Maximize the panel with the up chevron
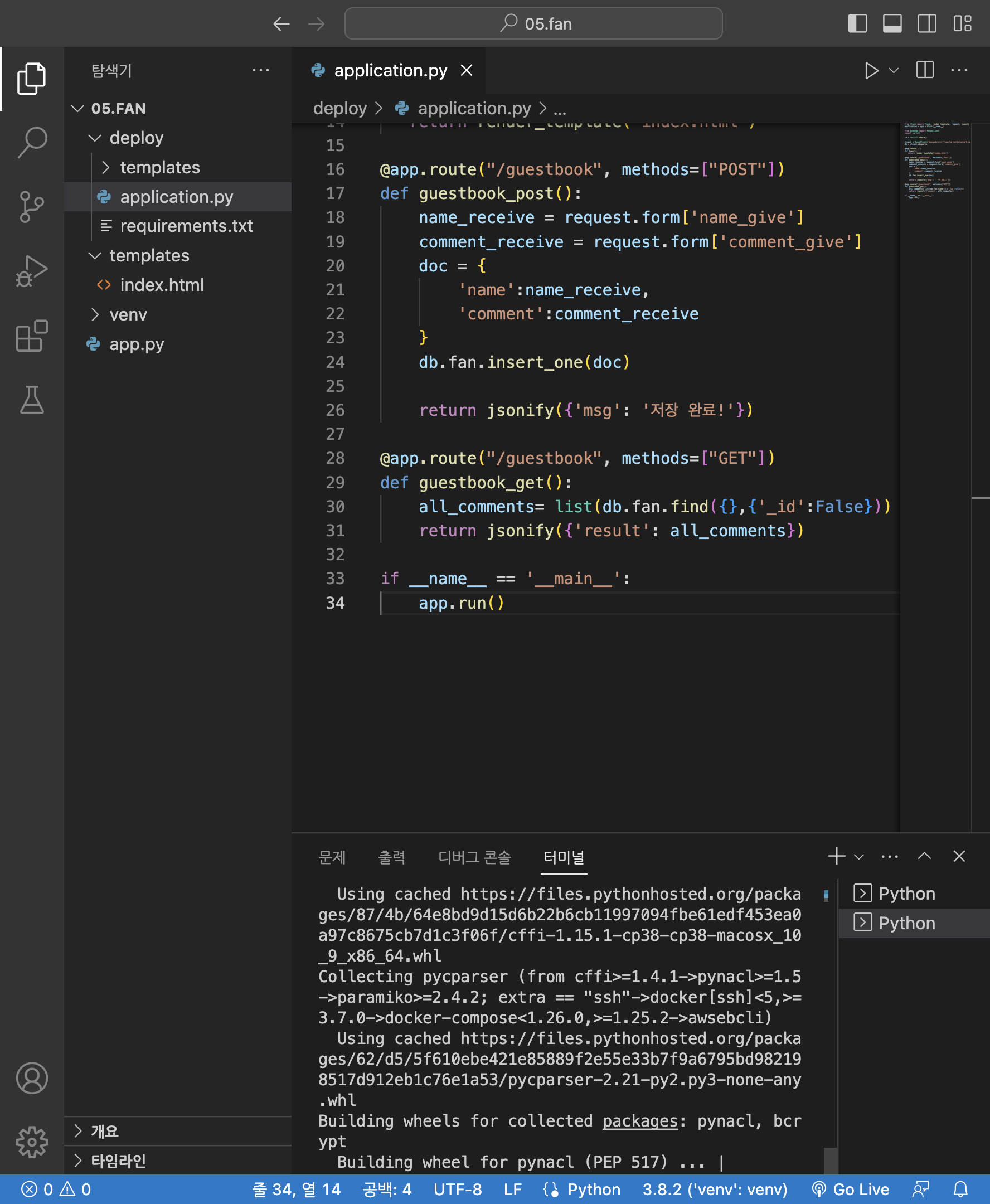This screenshot has height=1204, width=990. point(924,857)
